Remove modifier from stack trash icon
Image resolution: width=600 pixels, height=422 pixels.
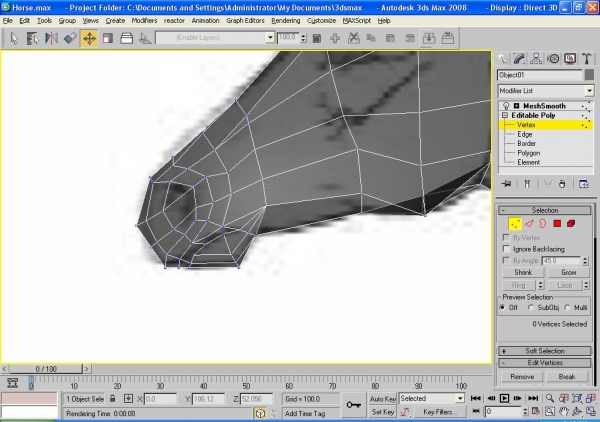pos(562,184)
